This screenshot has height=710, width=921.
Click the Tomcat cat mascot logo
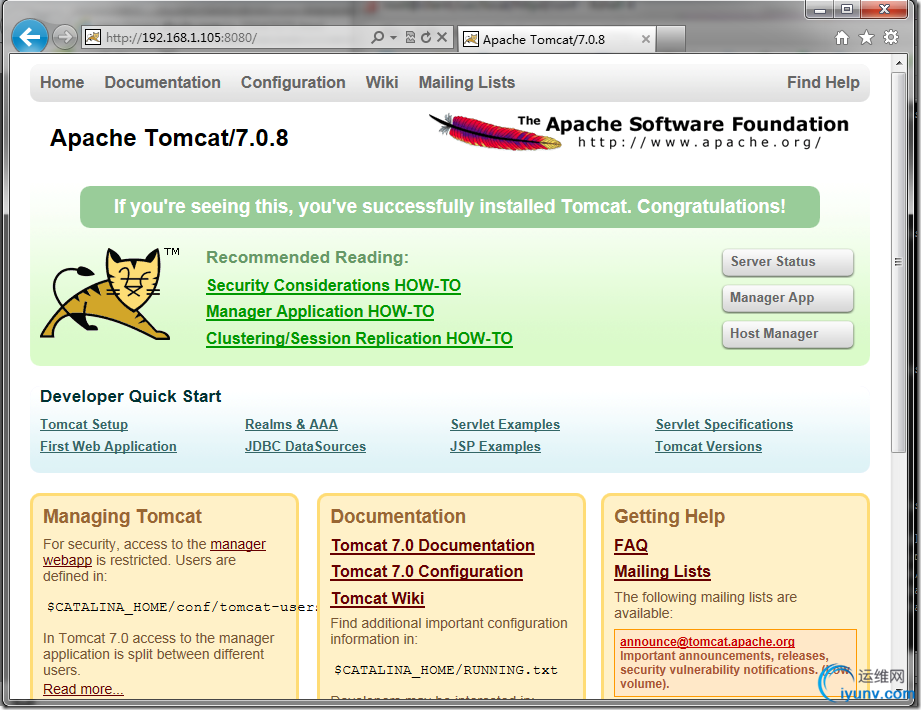click(x=106, y=294)
